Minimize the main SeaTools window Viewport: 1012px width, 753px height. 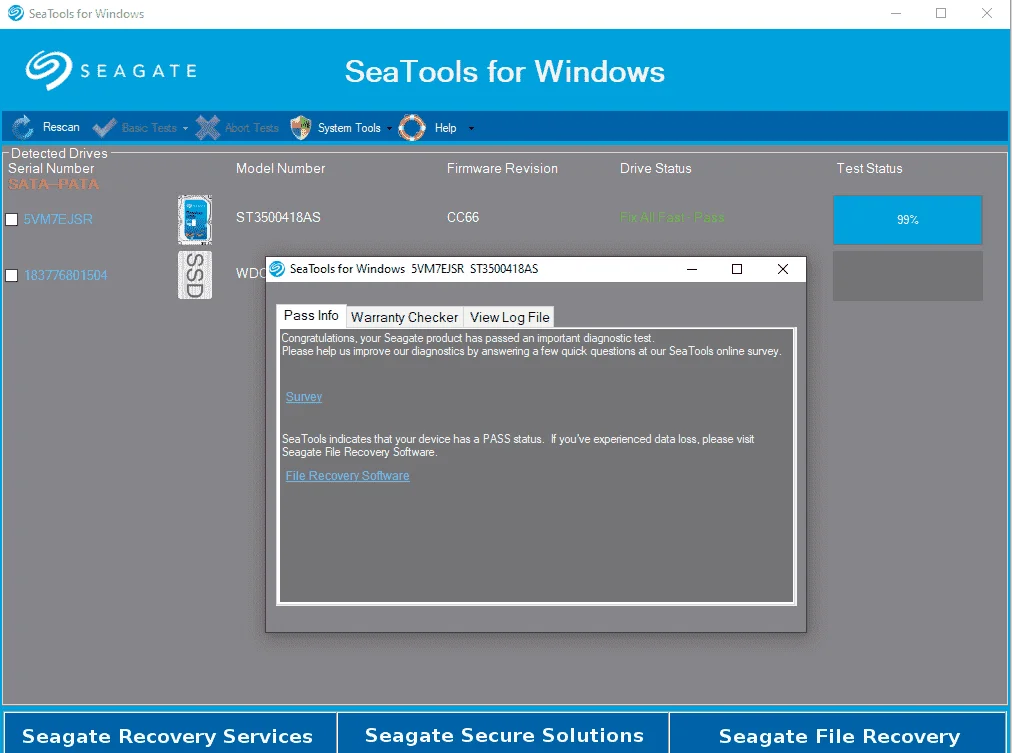[x=896, y=14]
